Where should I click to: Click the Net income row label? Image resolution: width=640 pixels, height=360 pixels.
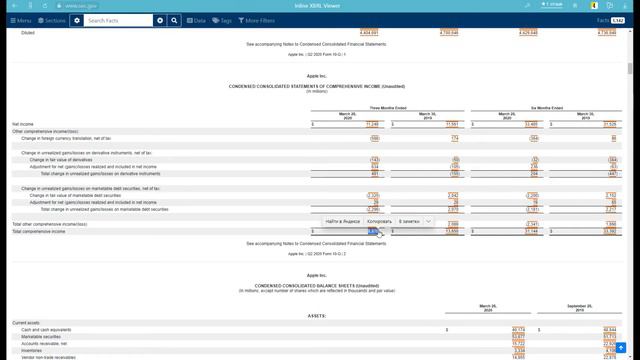[23, 124]
